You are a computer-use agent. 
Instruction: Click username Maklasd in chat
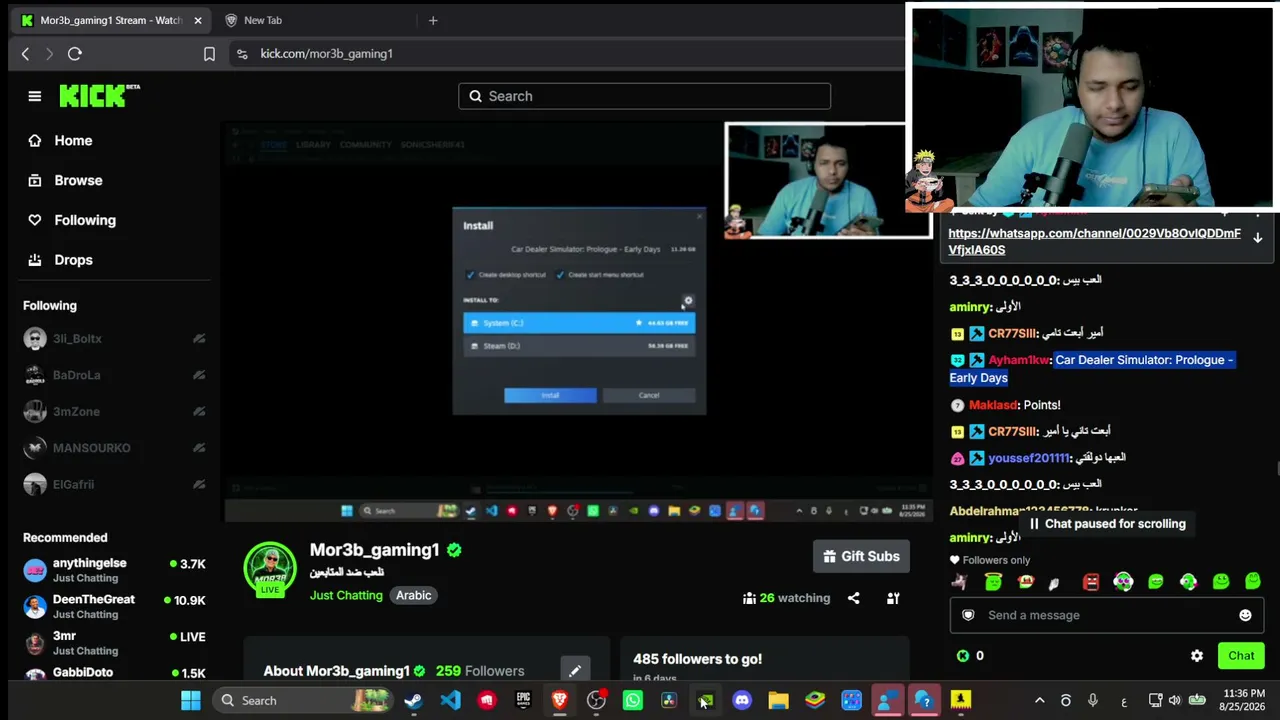pyautogui.click(x=993, y=405)
